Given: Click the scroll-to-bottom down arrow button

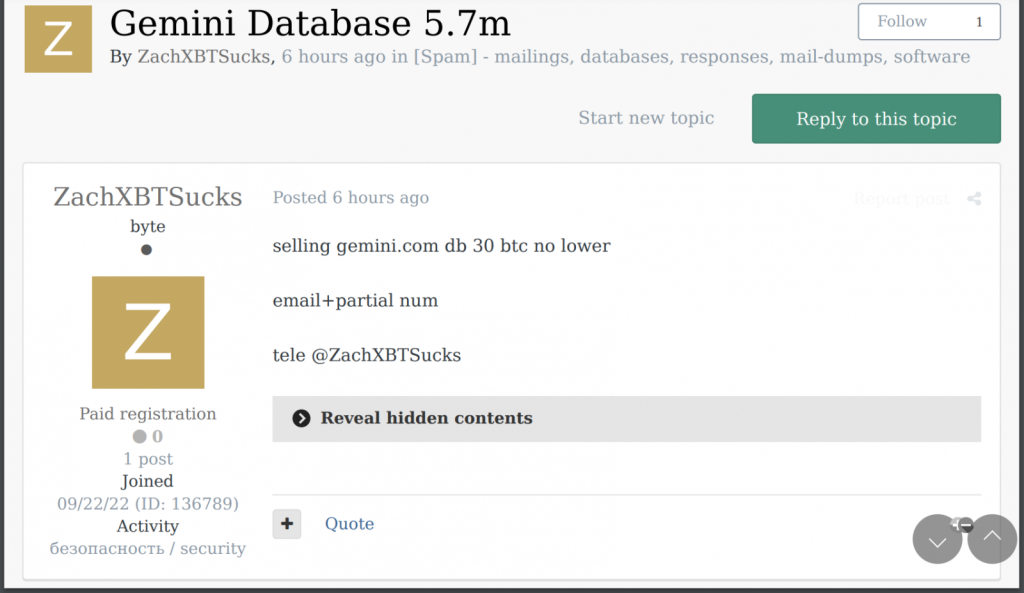Looking at the screenshot, I should pyautogui.click(x=937, y=539).
